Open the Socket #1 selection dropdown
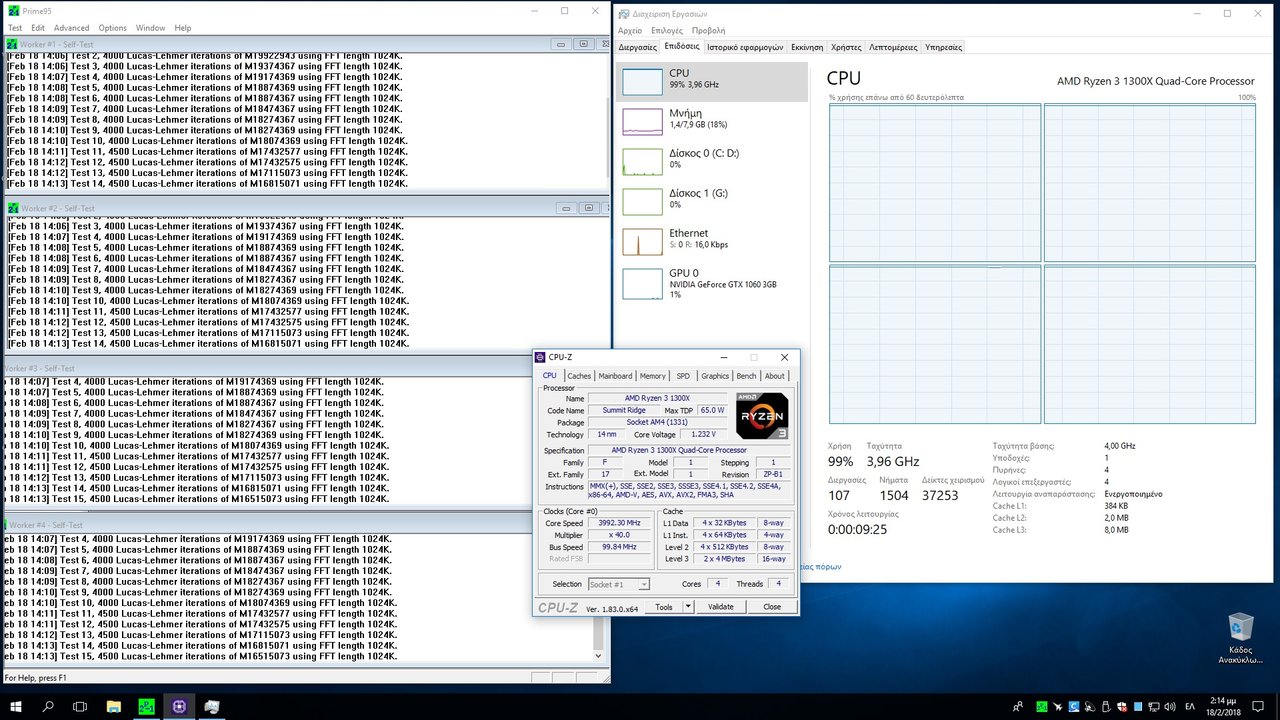The image size is (1280, 720). [x=619, y=584]
